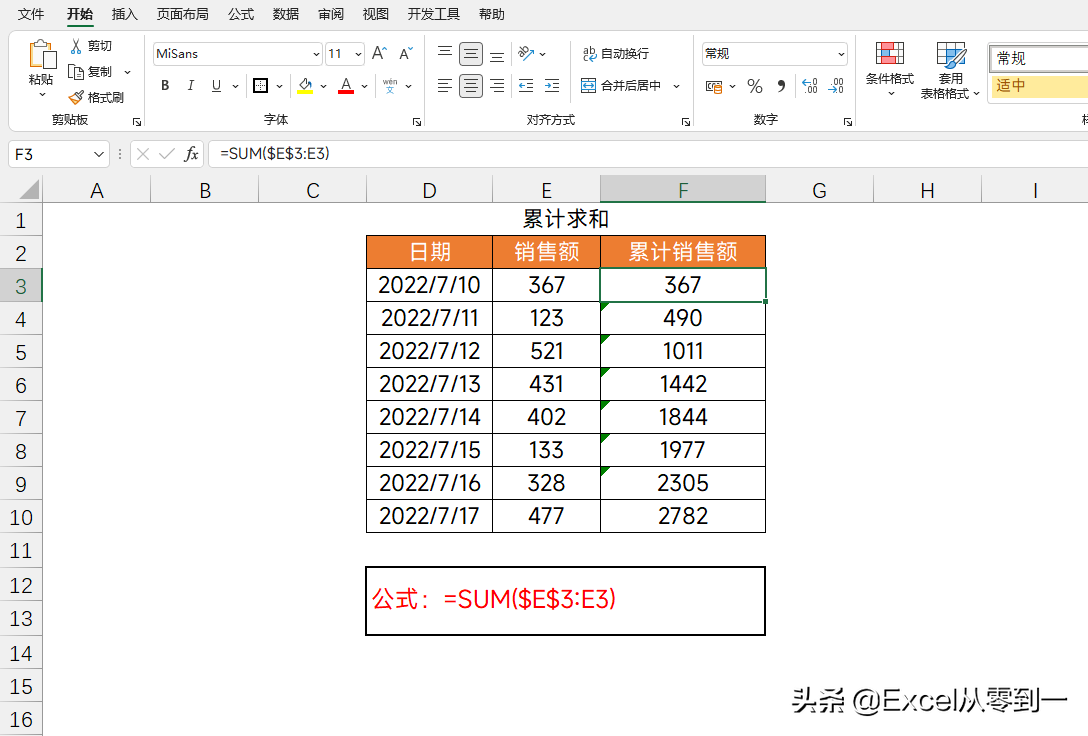Select column F header
The width and height of the screenshot is (1088, 736).
(683, 189)
